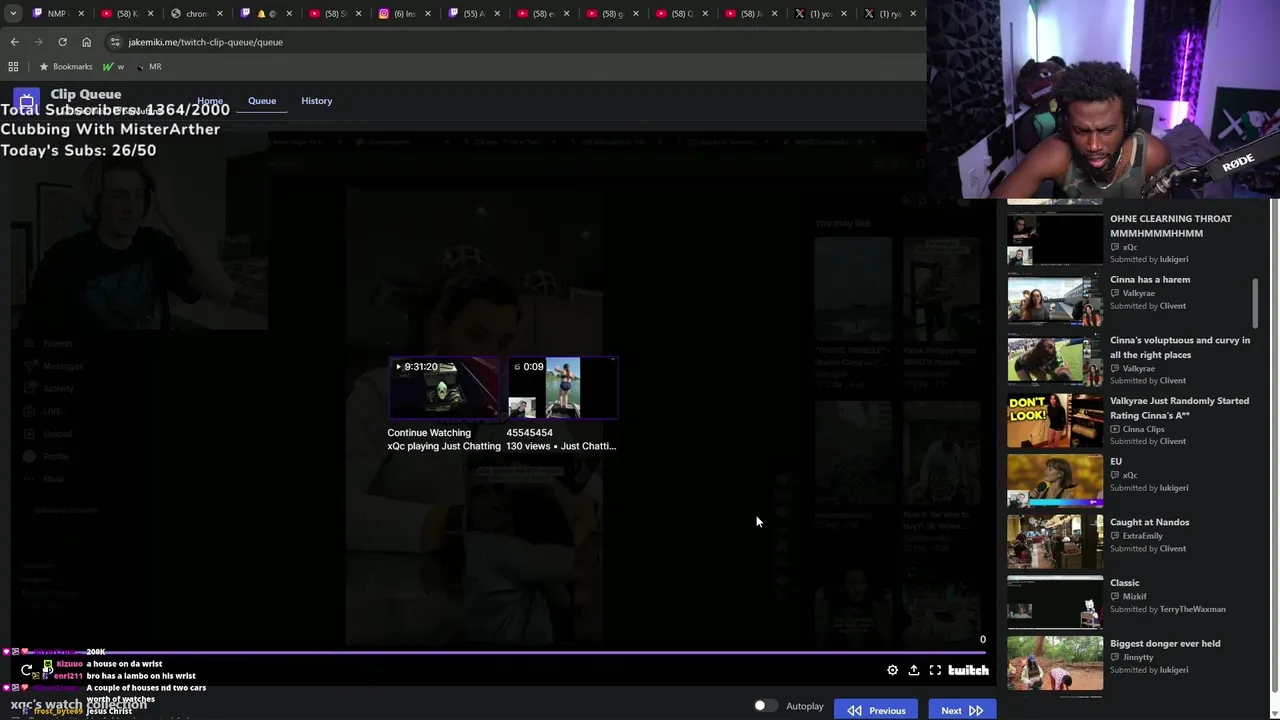Click the player share icon
This screenshot has width=1280, height=720.
913,670
